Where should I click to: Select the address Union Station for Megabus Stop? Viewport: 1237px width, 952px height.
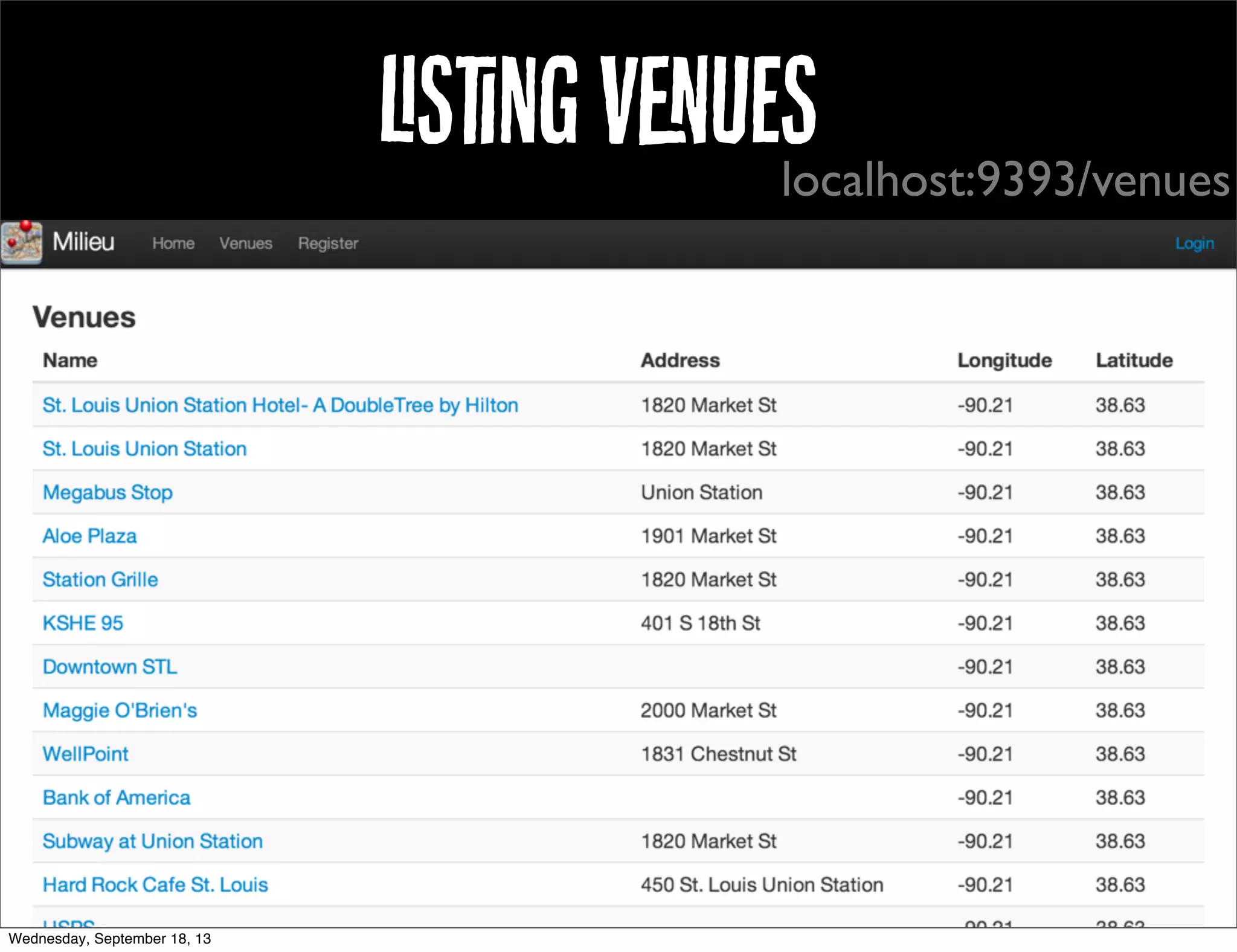pos(701,493)
